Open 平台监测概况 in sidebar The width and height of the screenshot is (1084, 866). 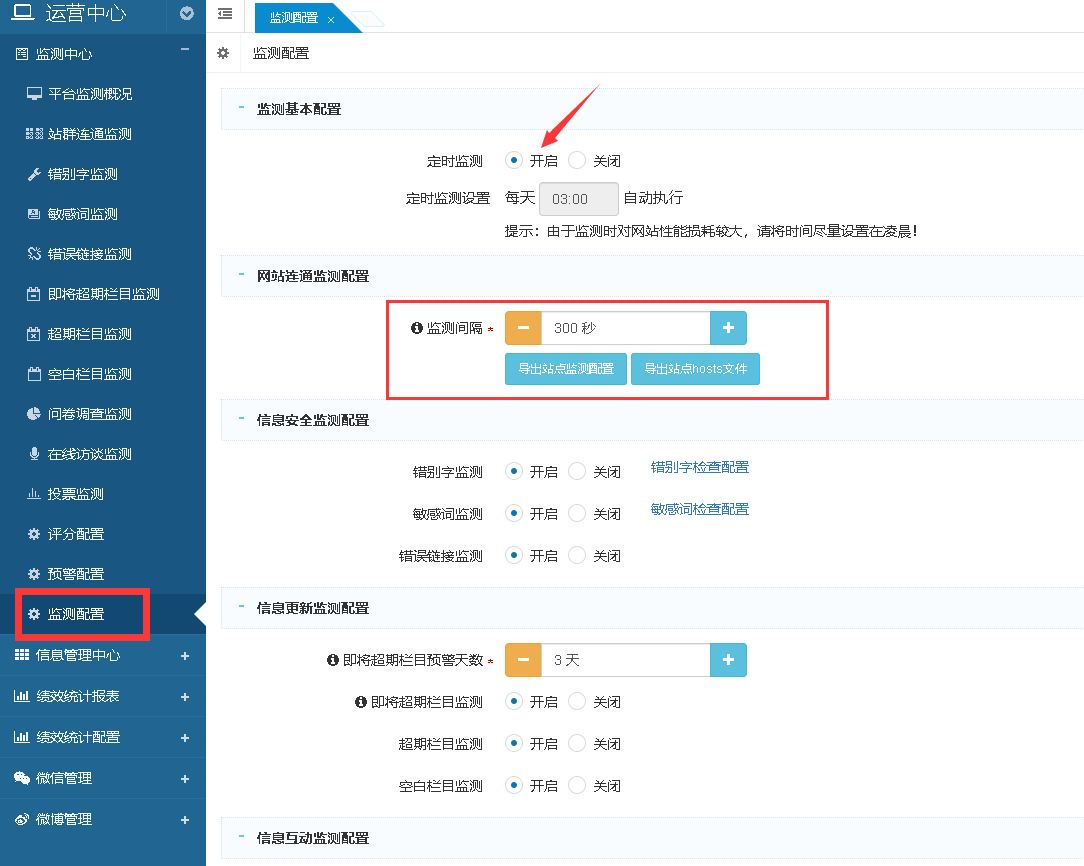tap(90, 94)
